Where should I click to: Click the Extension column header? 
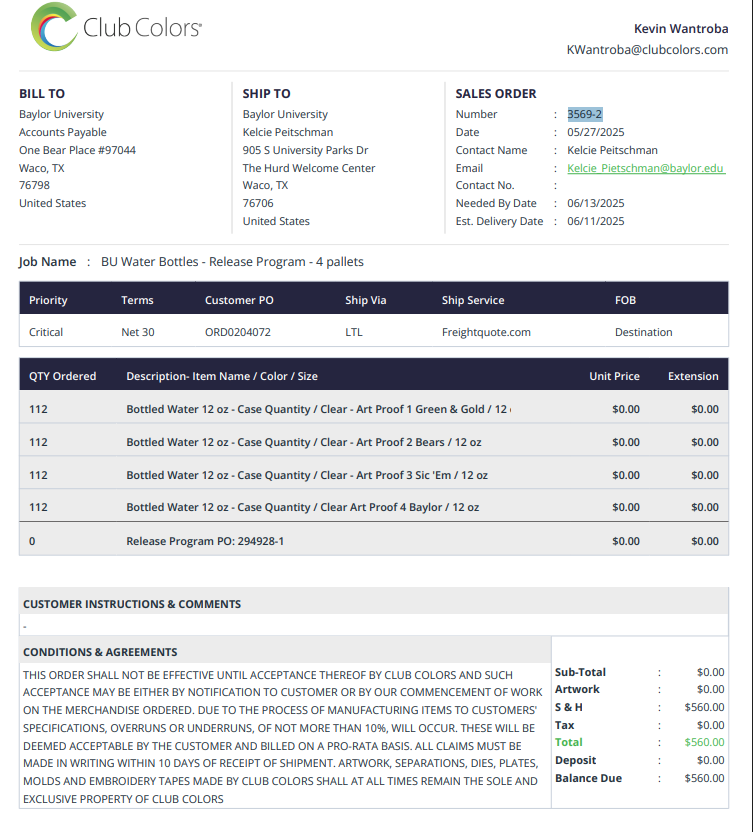[693, 376]
